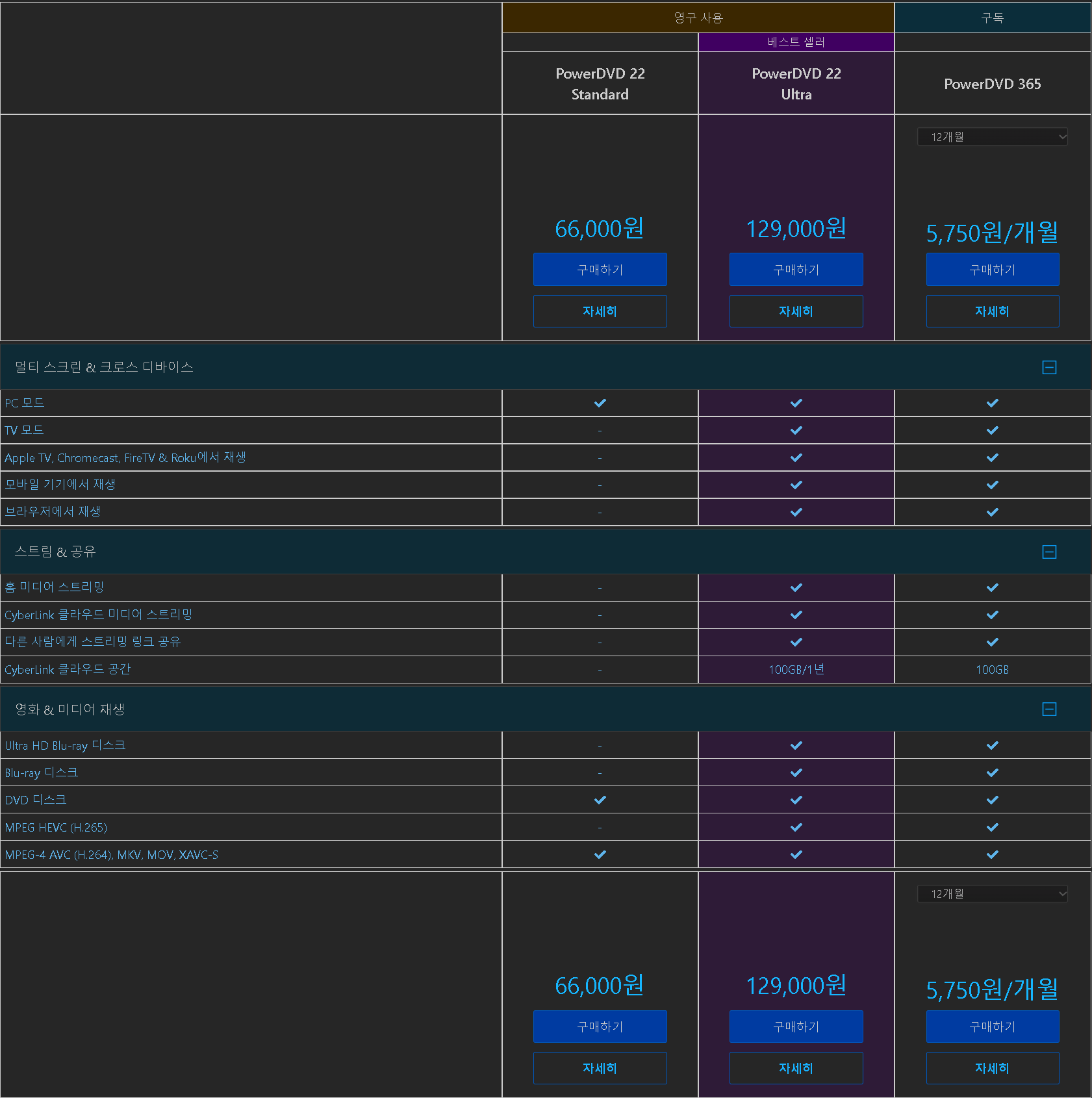Screen dimensions: 1092x1098
Task: Click the 100GB/1년 cloud storage cell
Action: [x=796, y=669]
